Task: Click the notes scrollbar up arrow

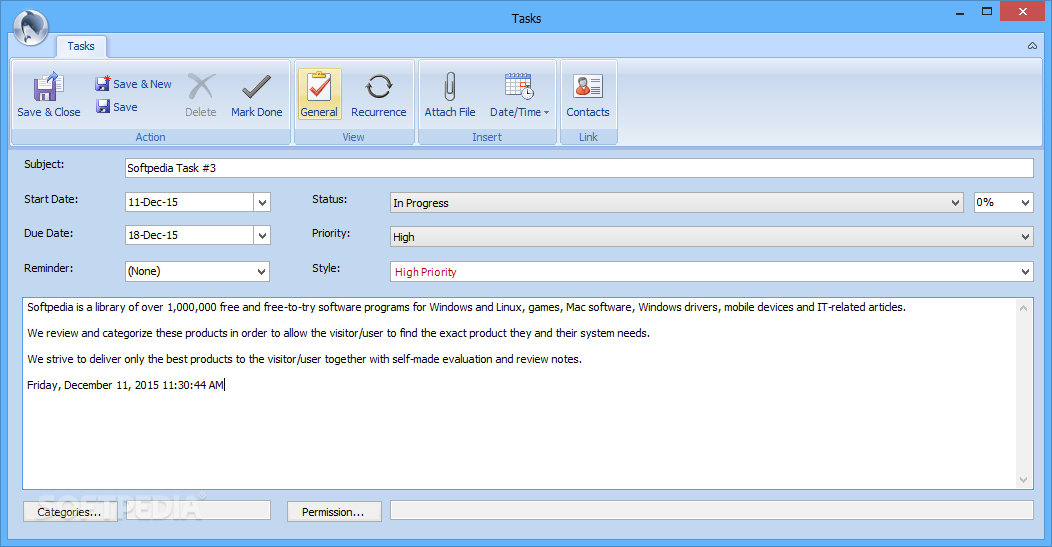Action: coord(1024,308)
